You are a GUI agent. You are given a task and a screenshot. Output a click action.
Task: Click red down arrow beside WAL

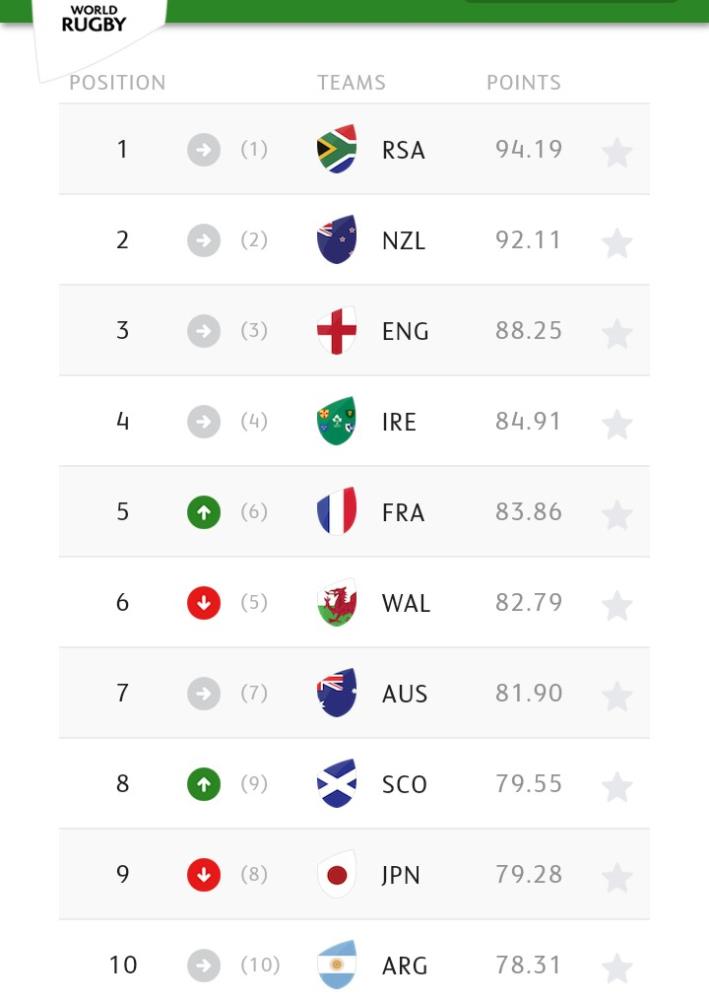pos(203,603)
